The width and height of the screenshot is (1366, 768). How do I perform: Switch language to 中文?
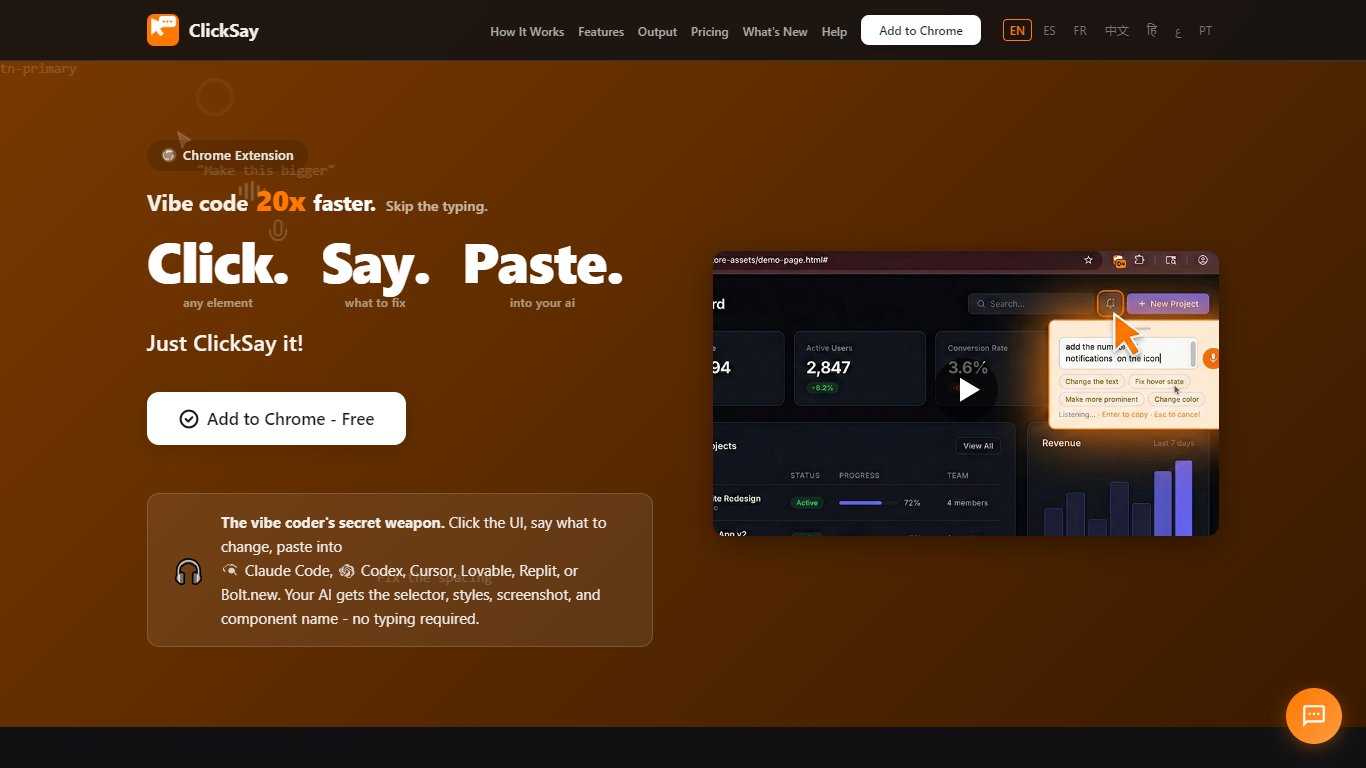1117,31
